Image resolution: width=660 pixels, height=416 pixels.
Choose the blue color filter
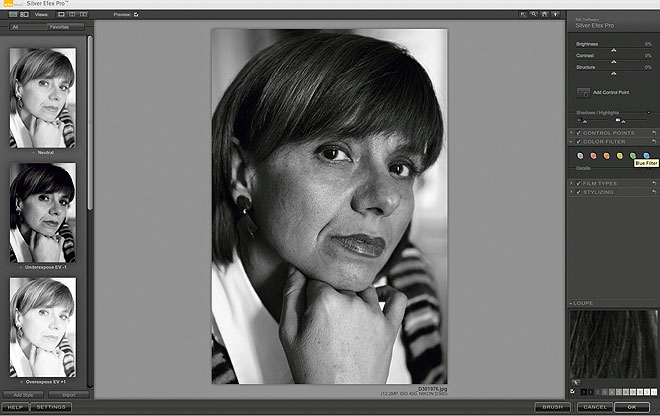click(647, 156)
